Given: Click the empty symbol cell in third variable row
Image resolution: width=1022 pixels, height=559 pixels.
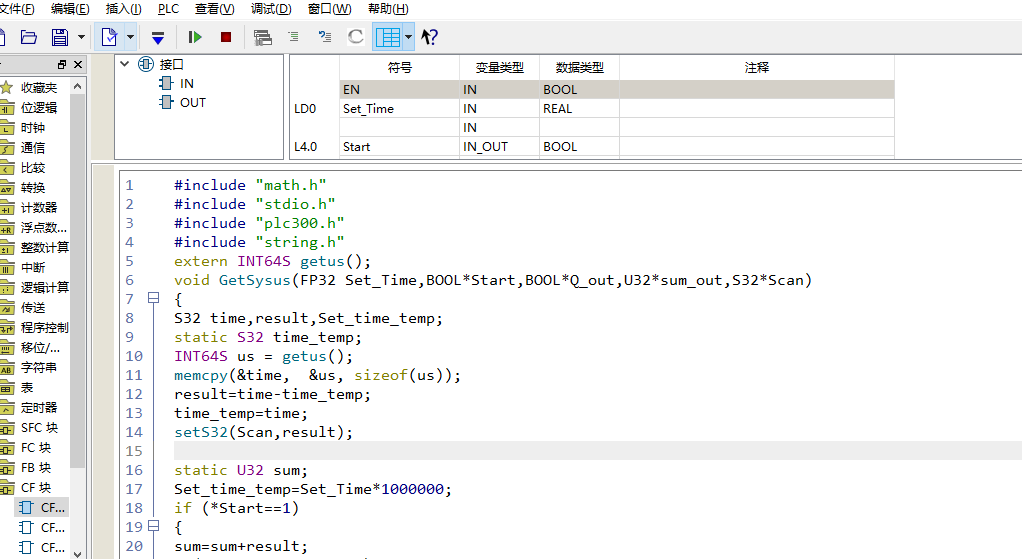Looking at the screenshot, I should [400, 128].
